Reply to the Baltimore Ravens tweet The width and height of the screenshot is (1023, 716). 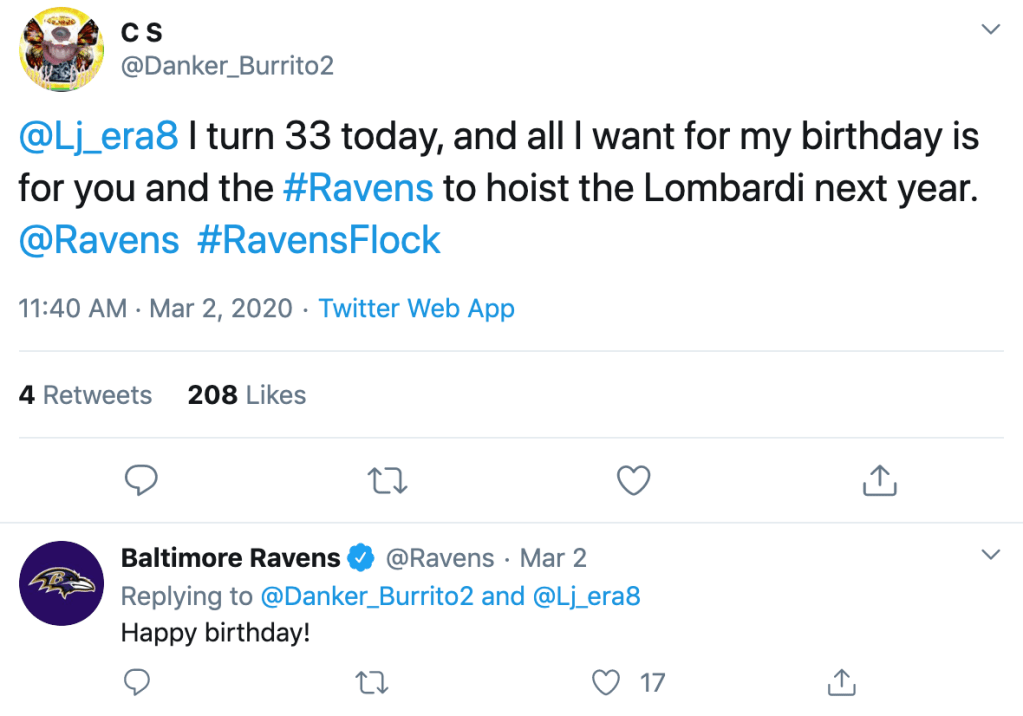pyautogui.click(x=136, y=683)
